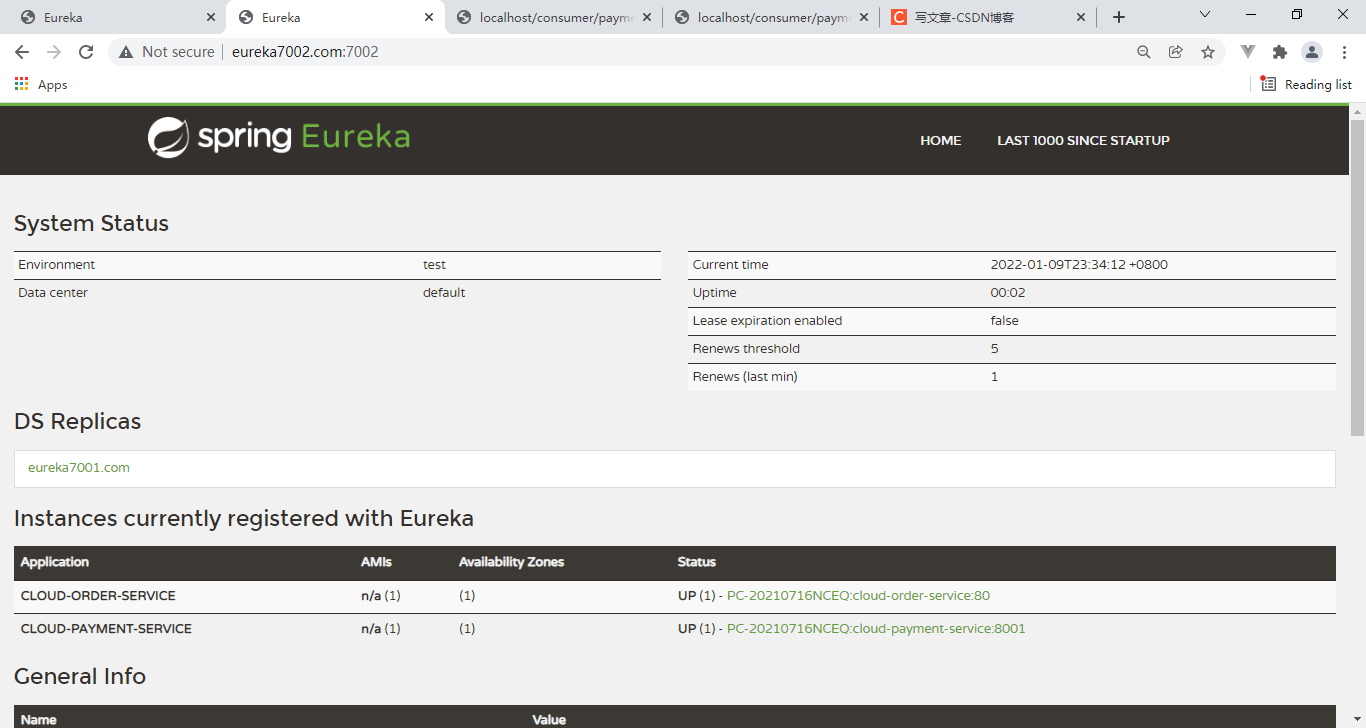The width and height of the screenshot is (1366, 728).
Task: Open the Extensions puzzle icon
Action: coord(1280,52)
